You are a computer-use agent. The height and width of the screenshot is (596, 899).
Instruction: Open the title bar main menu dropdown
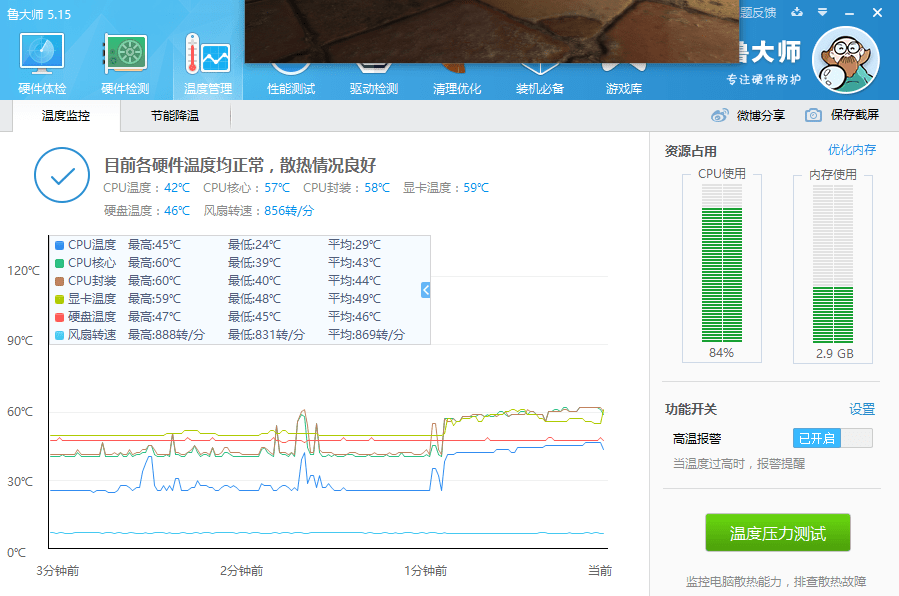click(822, 13)
